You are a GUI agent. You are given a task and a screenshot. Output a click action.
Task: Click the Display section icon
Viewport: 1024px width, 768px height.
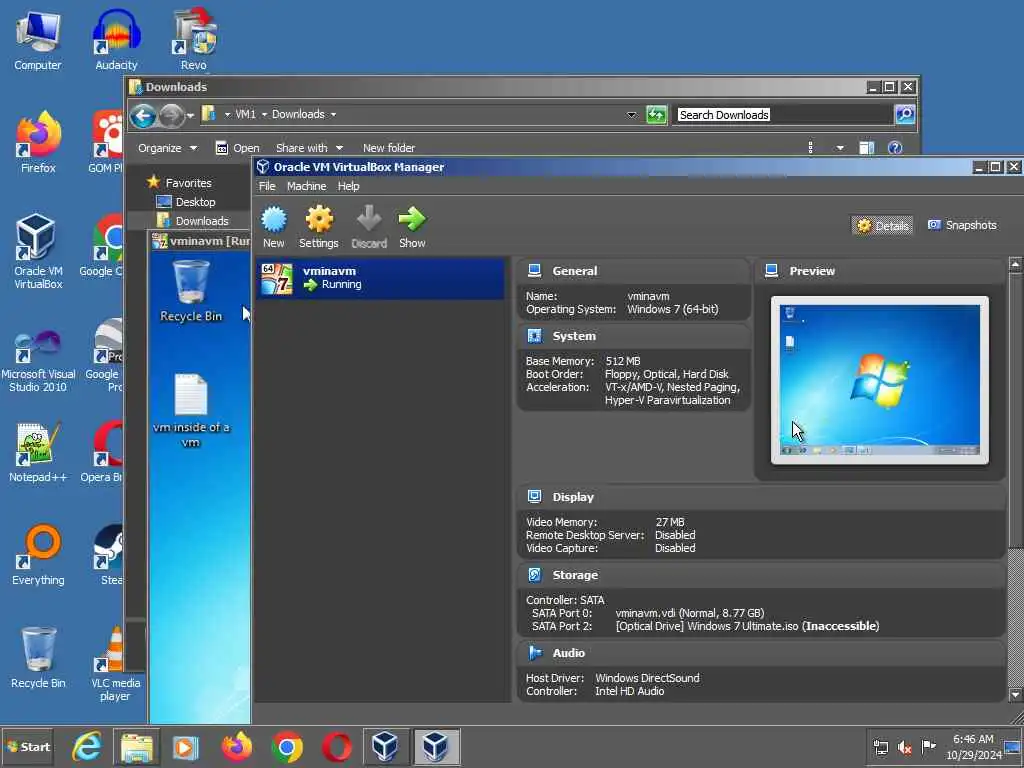[534, 496]
